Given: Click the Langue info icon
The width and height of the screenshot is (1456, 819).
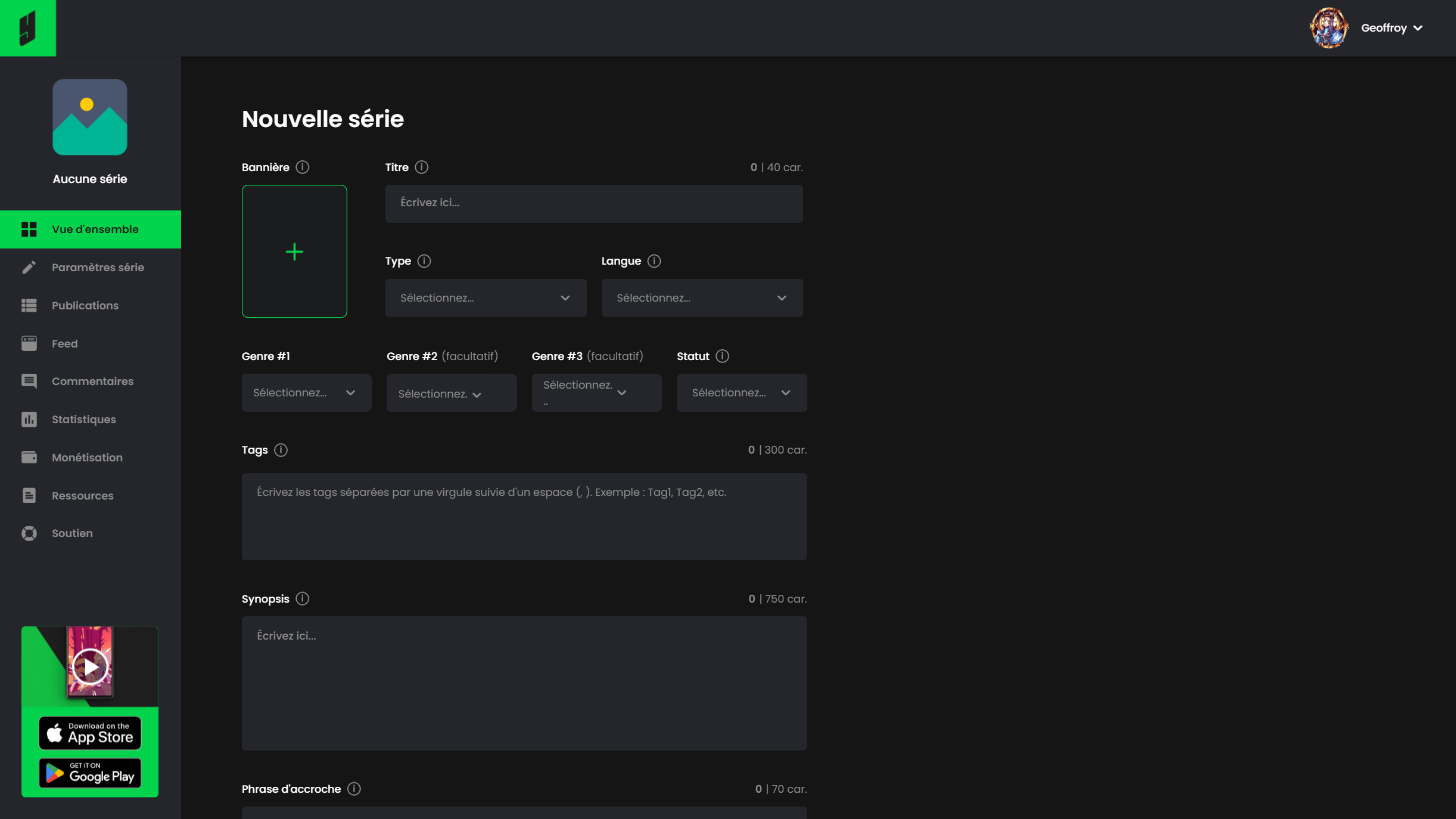Looking at the screenshot, I should point(654,261).
